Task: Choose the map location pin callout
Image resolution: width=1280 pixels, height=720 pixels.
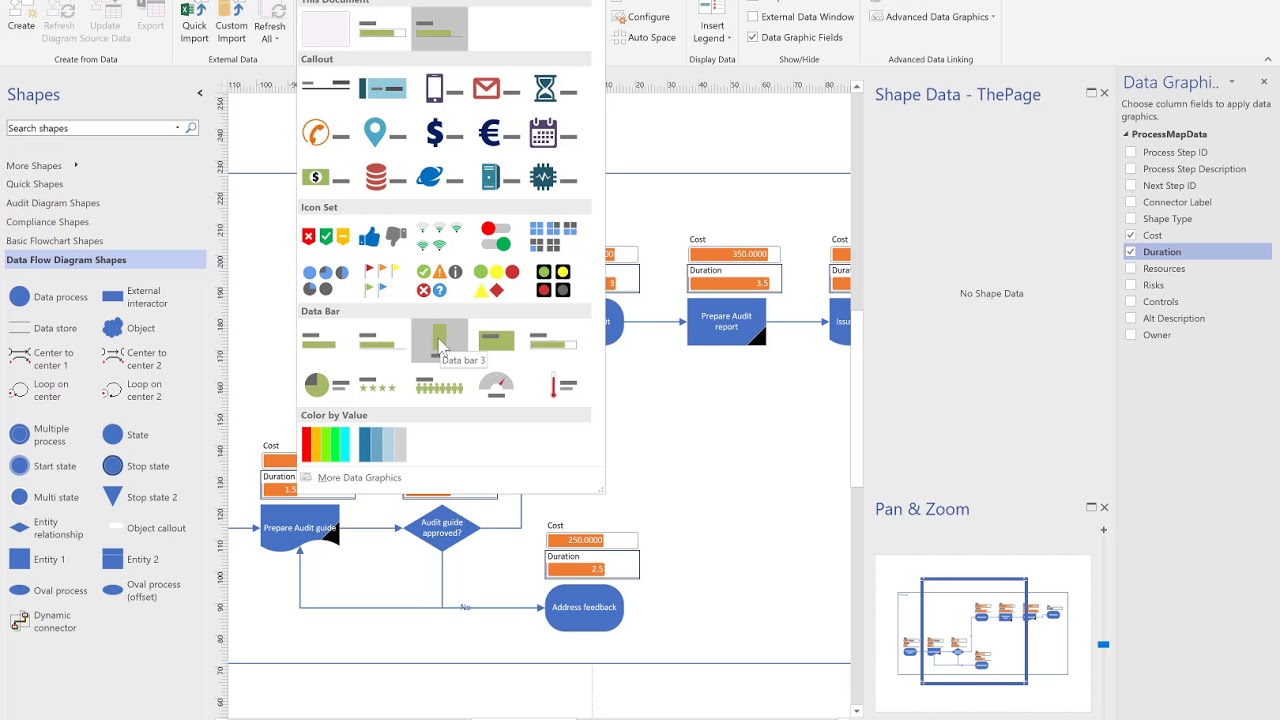Action: (x=383, y=133)
